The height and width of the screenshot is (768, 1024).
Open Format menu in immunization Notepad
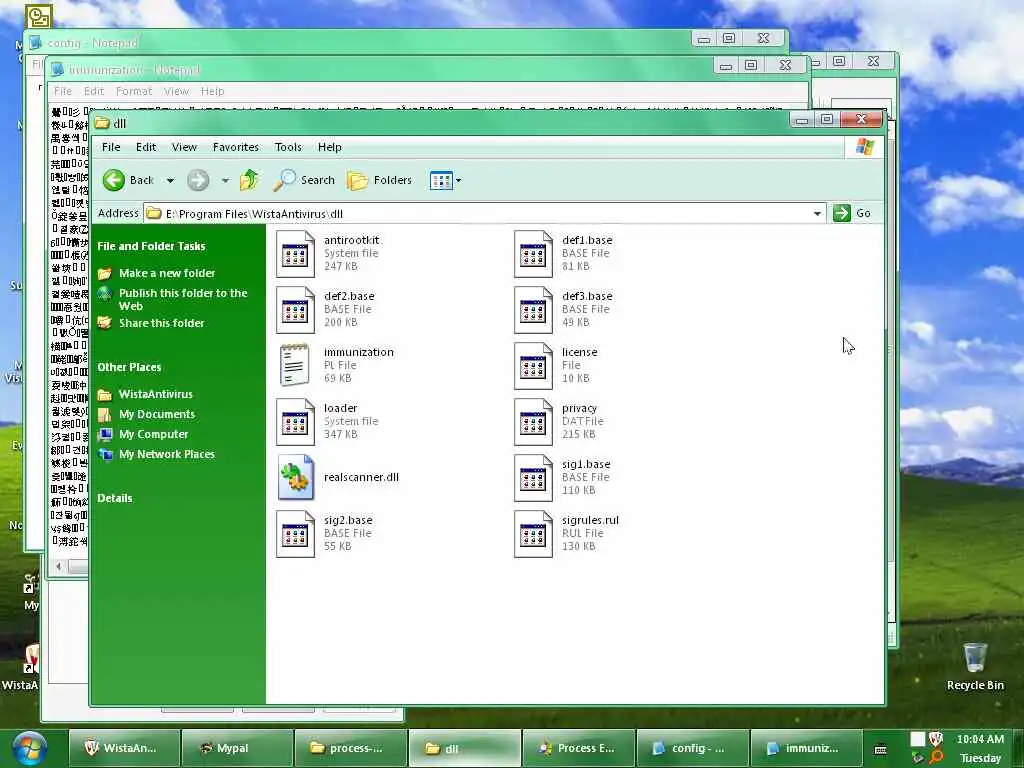point(134,91)
